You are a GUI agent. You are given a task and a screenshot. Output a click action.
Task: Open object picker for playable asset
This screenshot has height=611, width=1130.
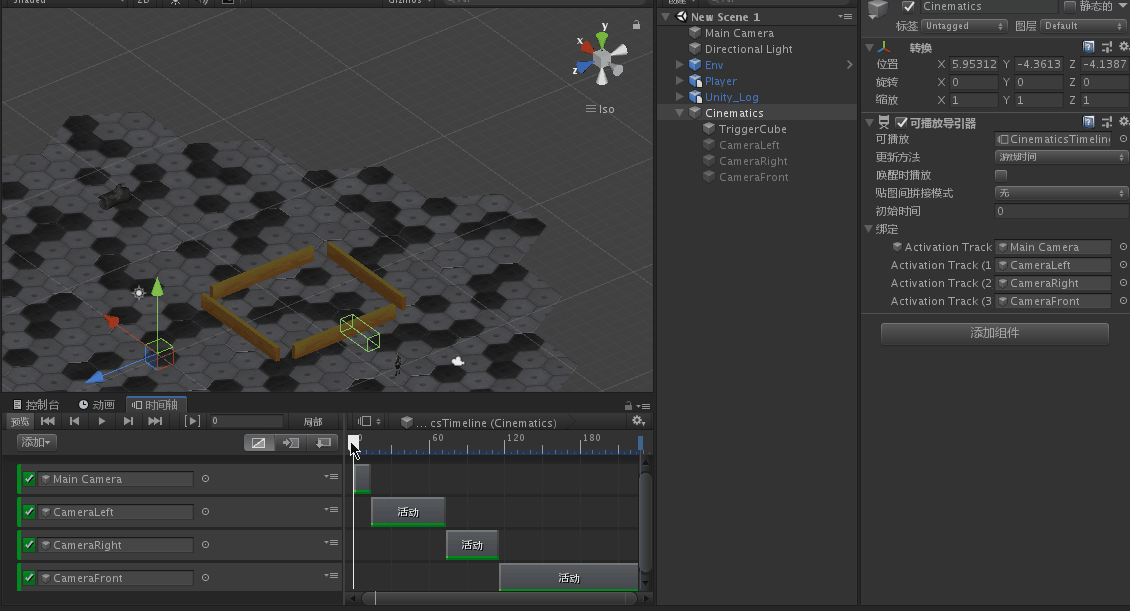click(x=1123, y=138)
